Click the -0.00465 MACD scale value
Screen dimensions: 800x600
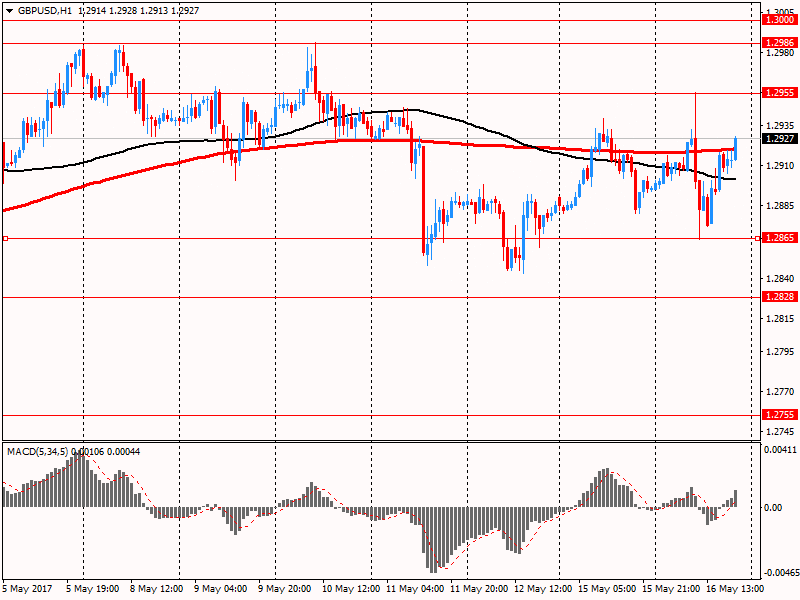[781, 573]
